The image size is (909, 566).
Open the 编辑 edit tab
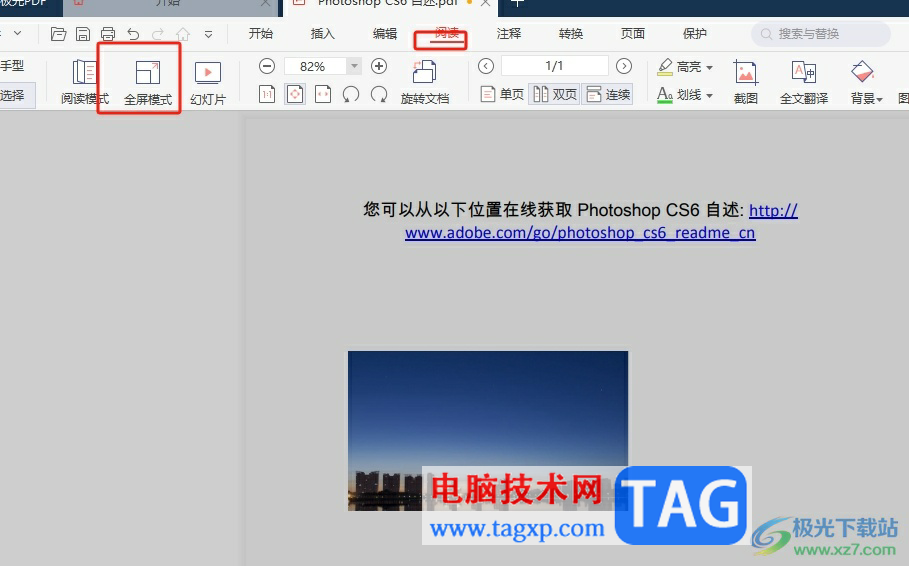384,34
